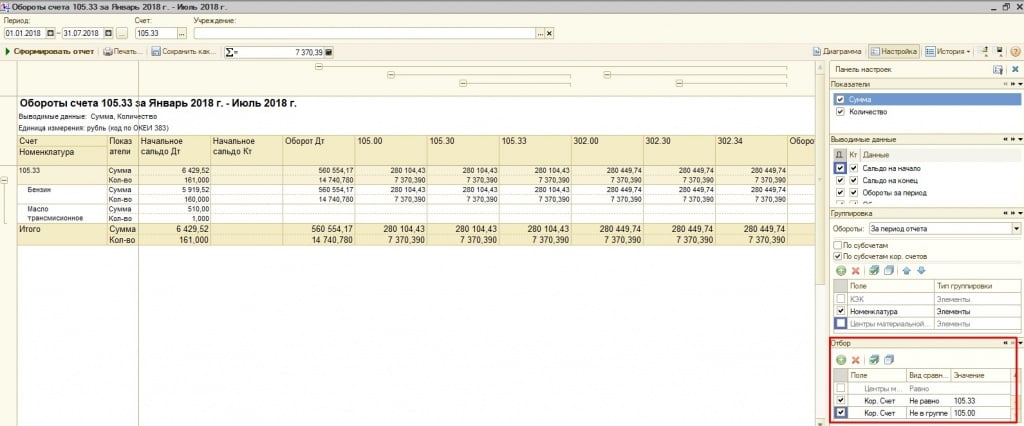1024x426 pixels.
Task: Delete filter in Отбор with red X
Action: 855,360
